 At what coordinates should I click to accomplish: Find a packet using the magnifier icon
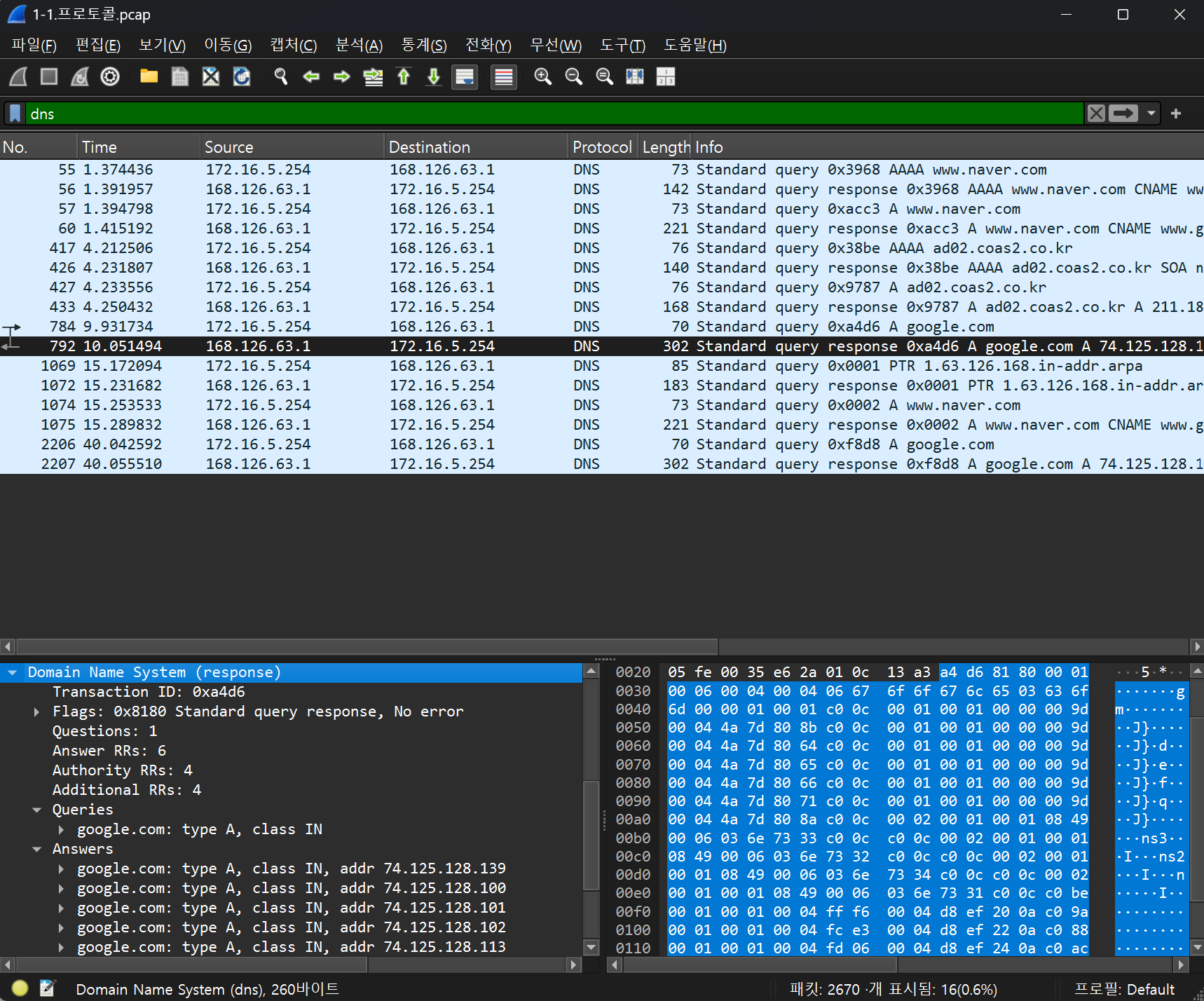pos(280,76)
